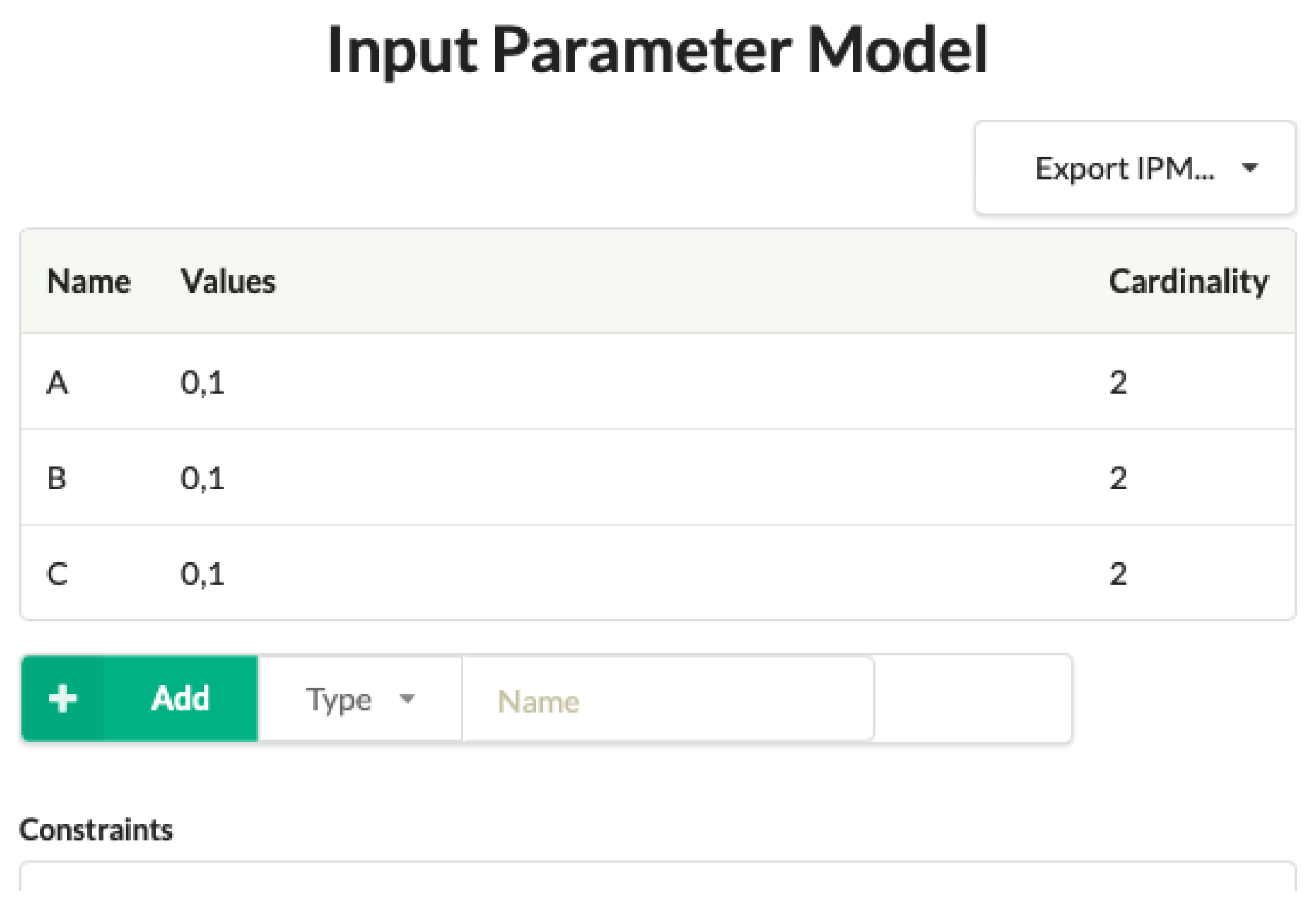Click the Export IPM caret arrow
The image size is (1316, 924).
[x=1250, y=168]
